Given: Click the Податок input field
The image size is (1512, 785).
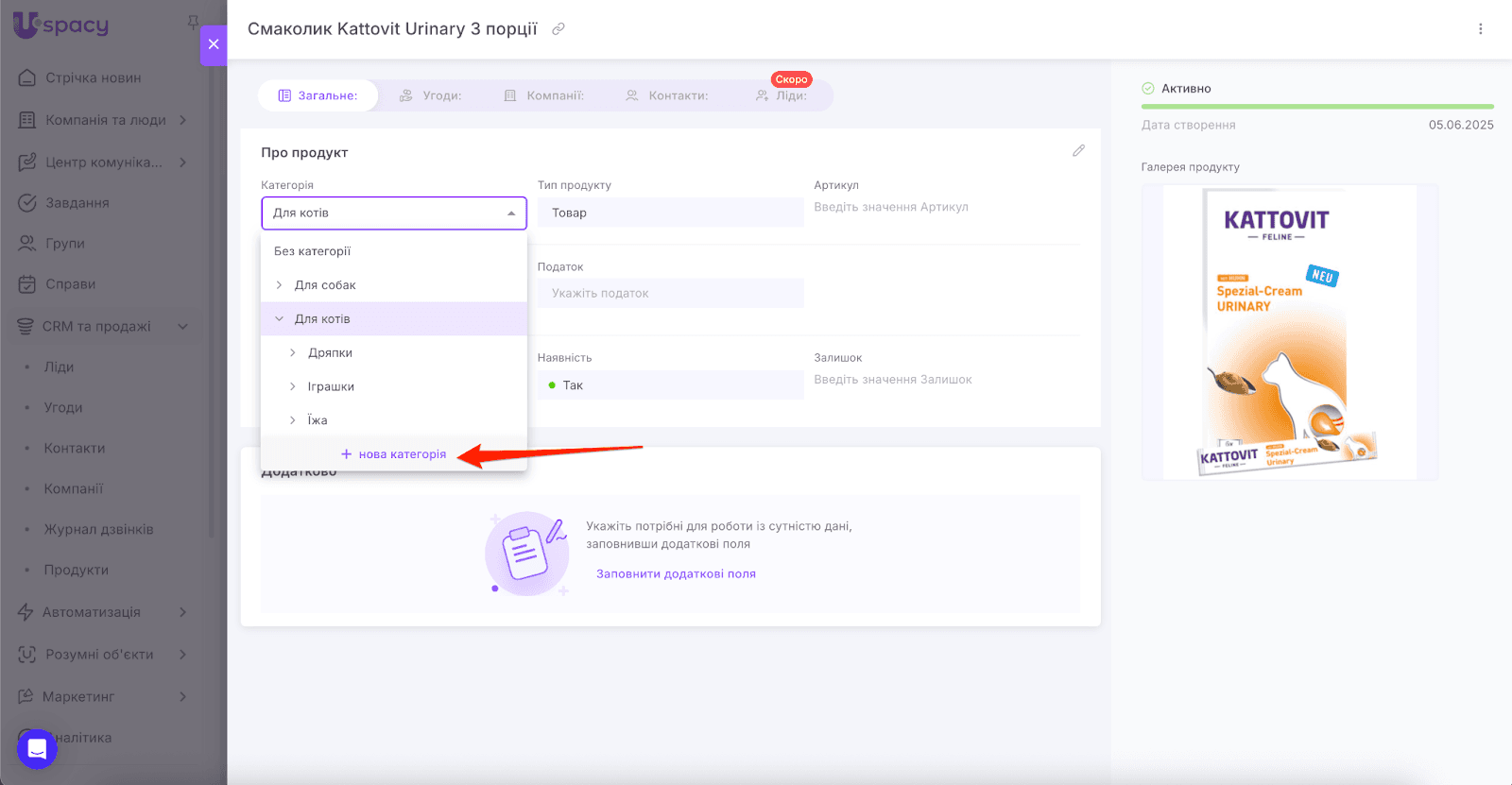Looking at the screenshot, I should point(670,294).
